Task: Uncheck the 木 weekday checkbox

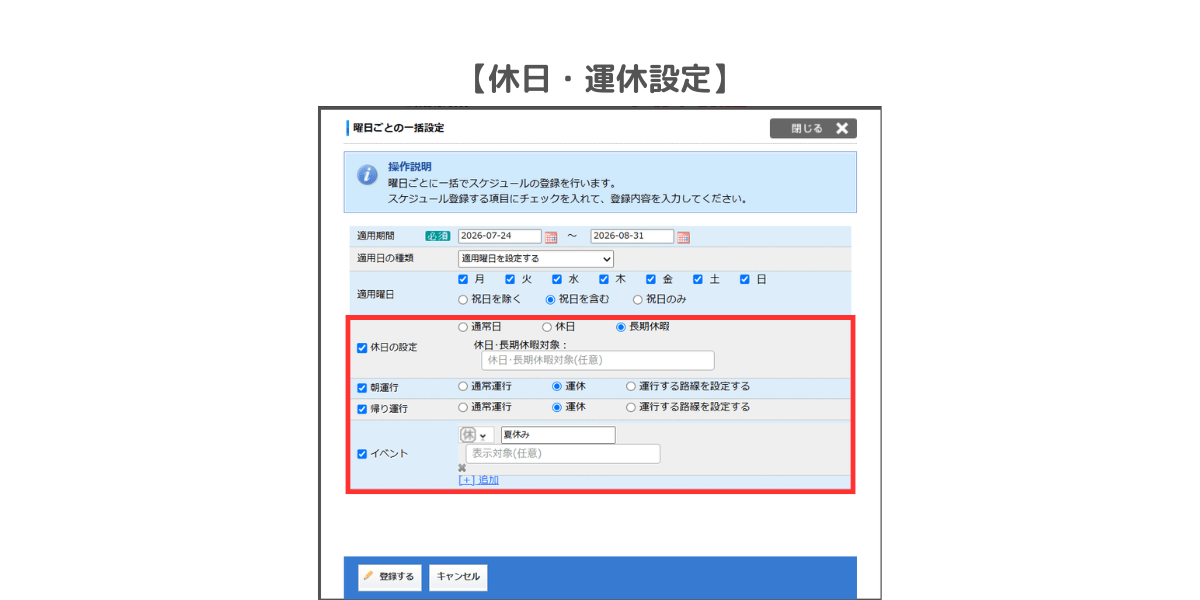Action: (604, 280)
